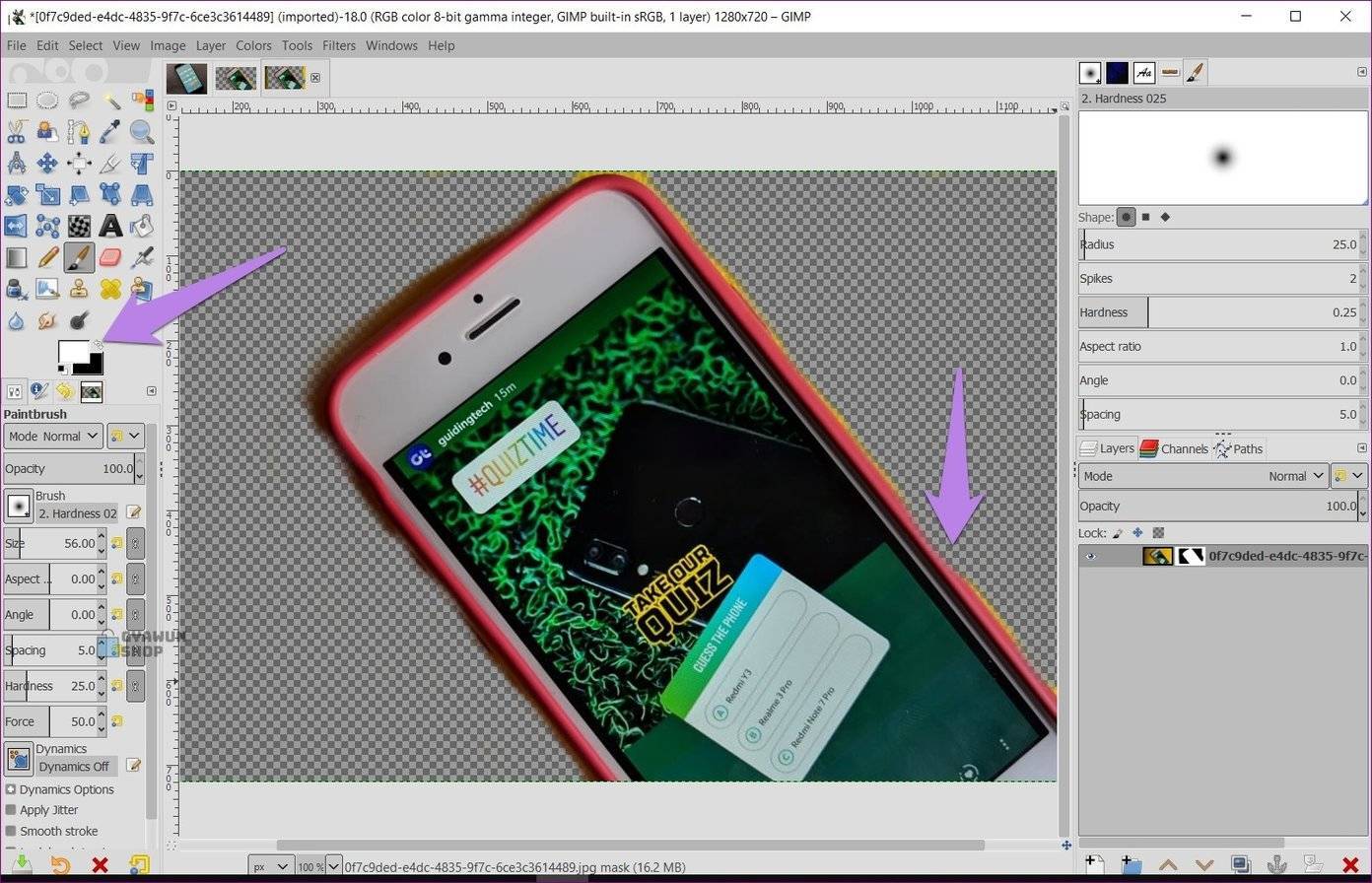Delete layer with the red X icon
This screenshot has width=1372, height=883.
pos(1350,864)
